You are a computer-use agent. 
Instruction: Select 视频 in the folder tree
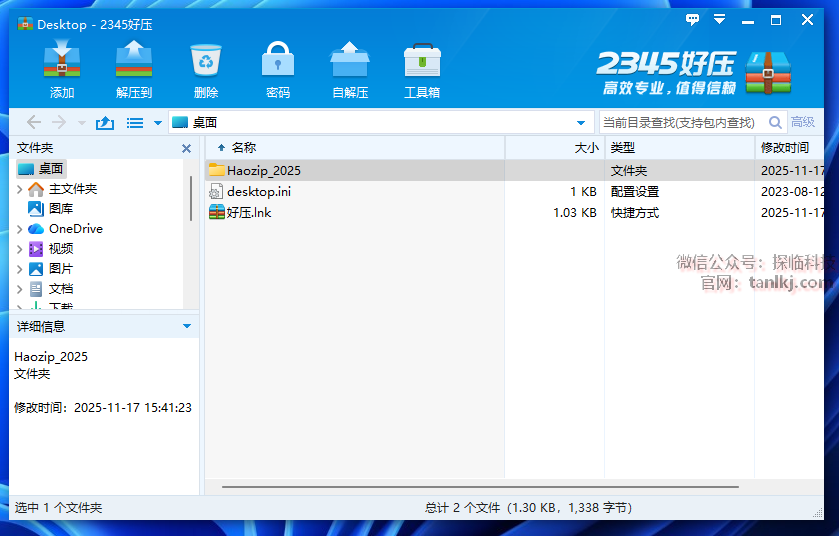click(x=60, y=249)
